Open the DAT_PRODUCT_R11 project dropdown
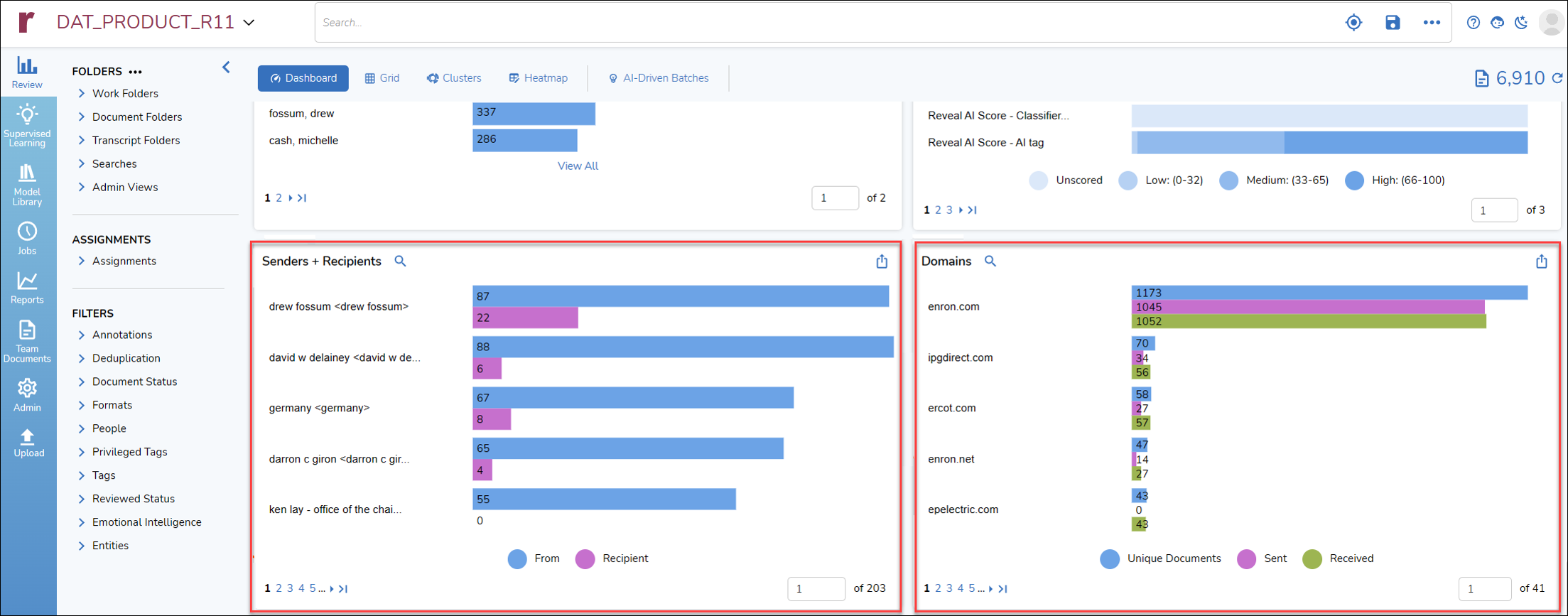 [249, 23]
